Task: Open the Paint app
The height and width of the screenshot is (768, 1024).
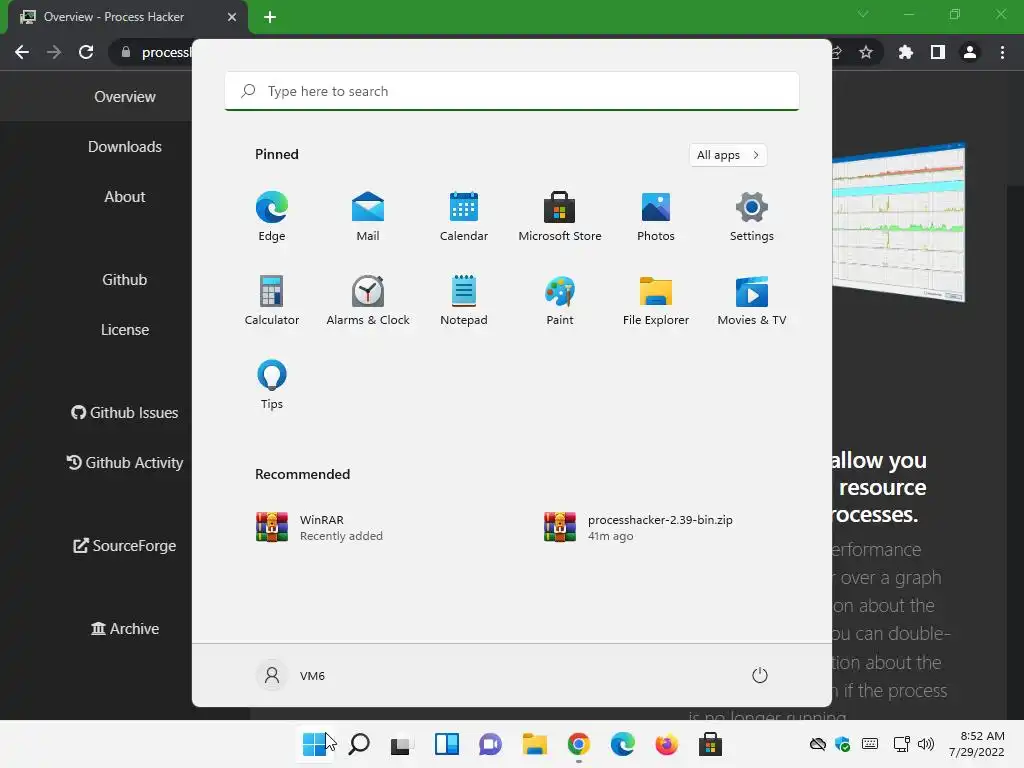Action: (x=560, y=300)
